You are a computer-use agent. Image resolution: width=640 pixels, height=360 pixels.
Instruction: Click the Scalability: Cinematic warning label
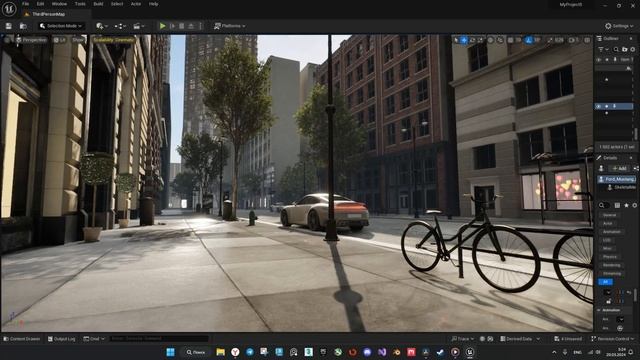click(113, 40)
